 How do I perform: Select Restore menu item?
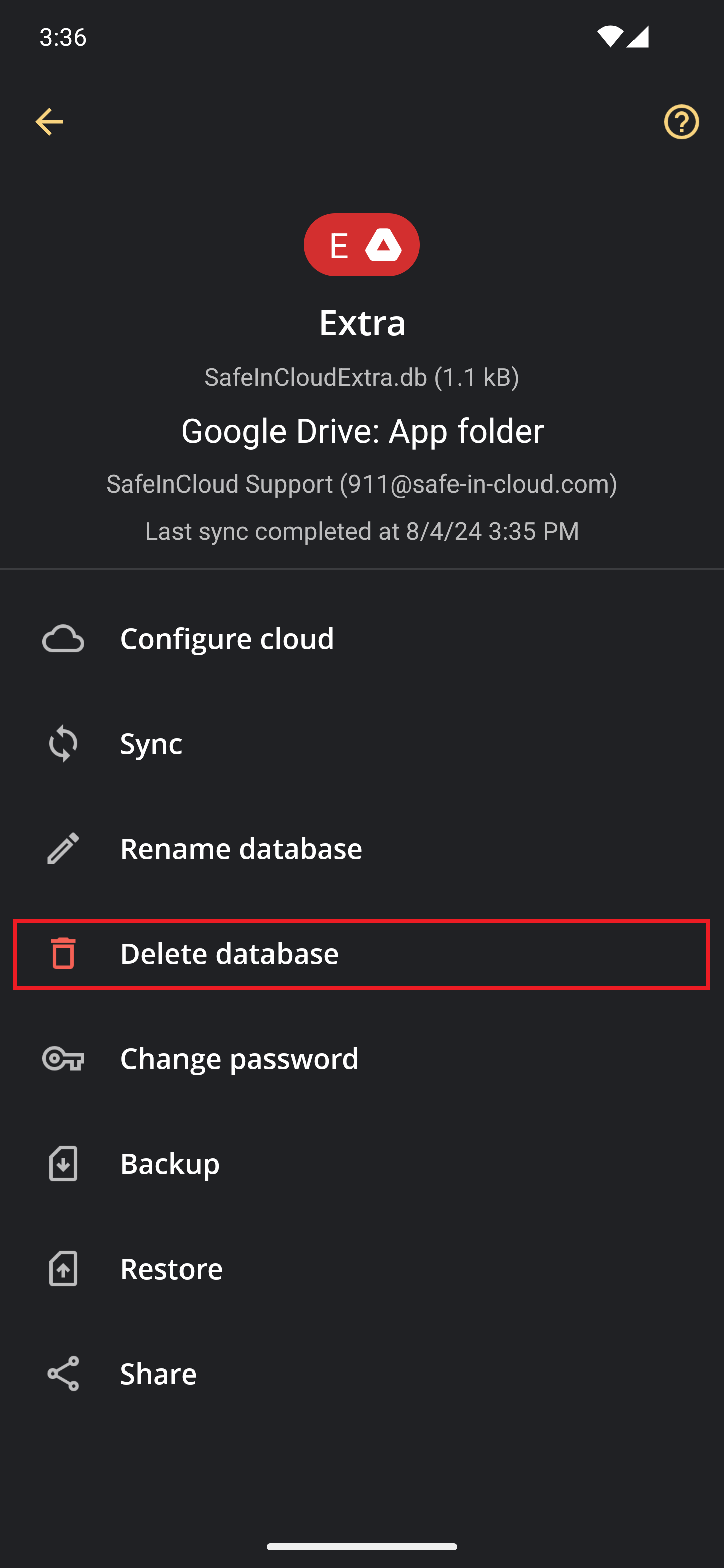[361, 1268]
